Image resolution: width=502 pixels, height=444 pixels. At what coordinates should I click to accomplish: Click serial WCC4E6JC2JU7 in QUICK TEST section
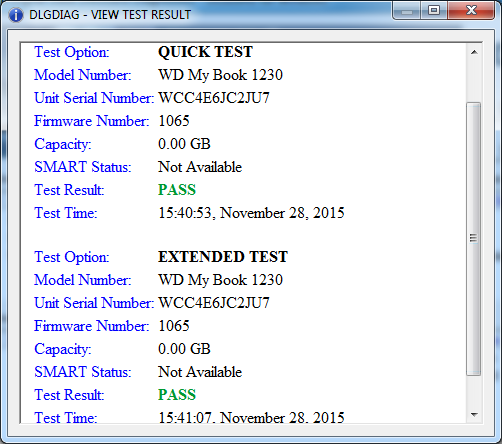214,98
